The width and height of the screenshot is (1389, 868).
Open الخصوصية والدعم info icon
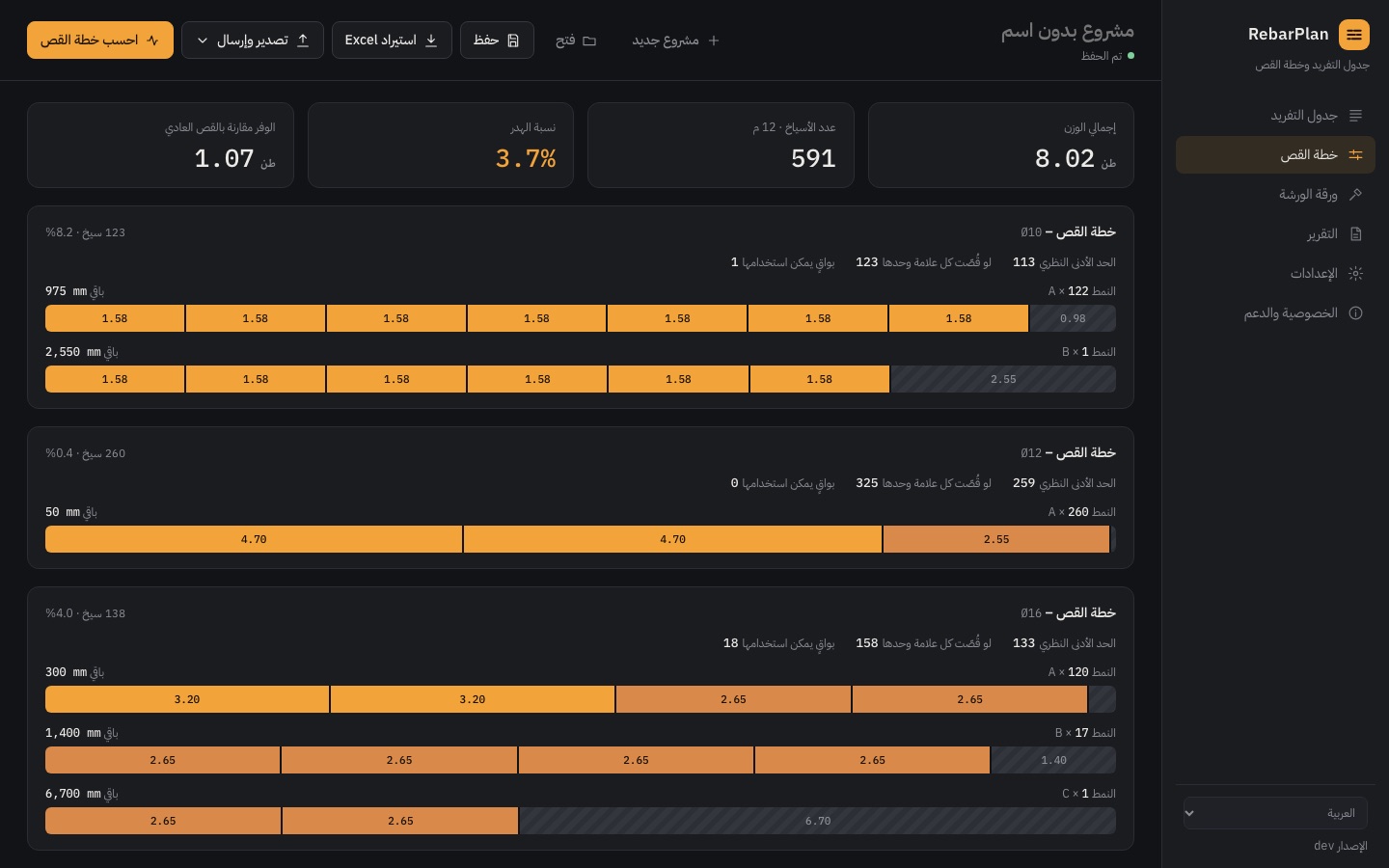[x=1355, y=313]
